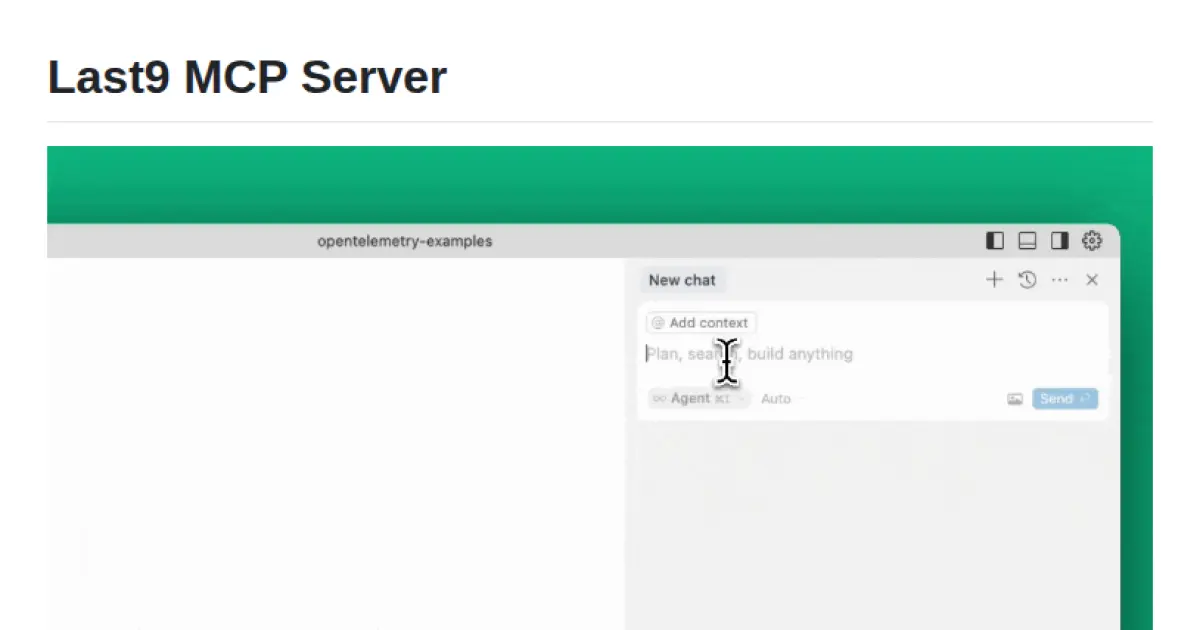Start a new chat with the plus icon
The height and width of the screenshot is (630, 1200).
coord(994,280)
